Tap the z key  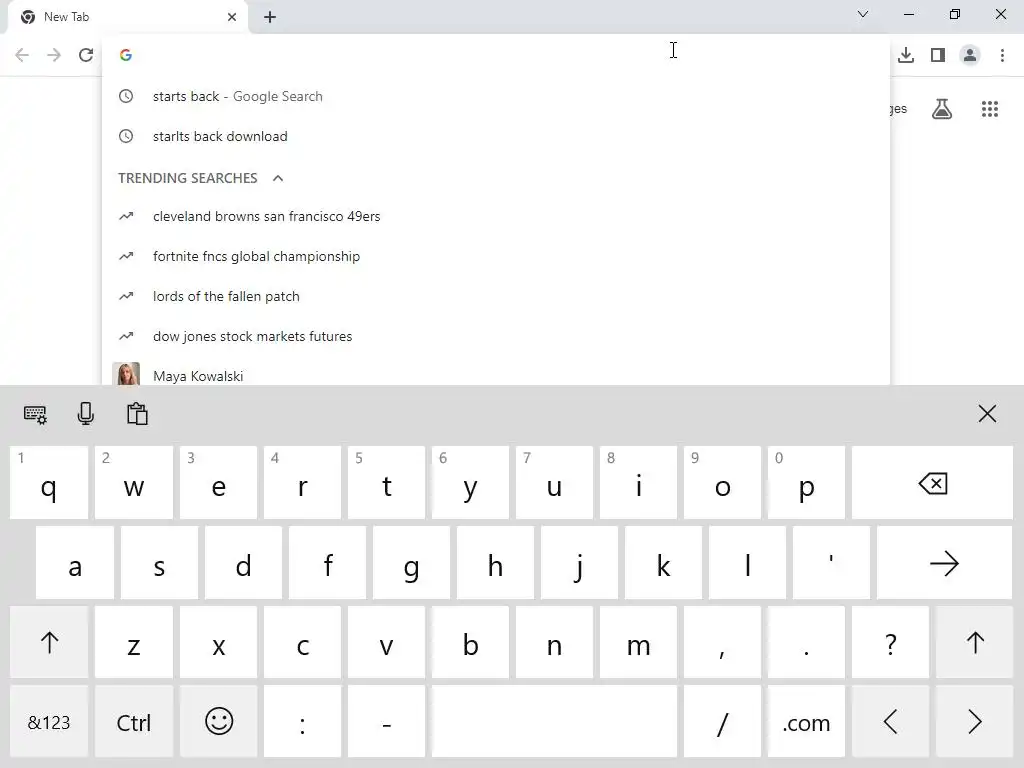134,643
